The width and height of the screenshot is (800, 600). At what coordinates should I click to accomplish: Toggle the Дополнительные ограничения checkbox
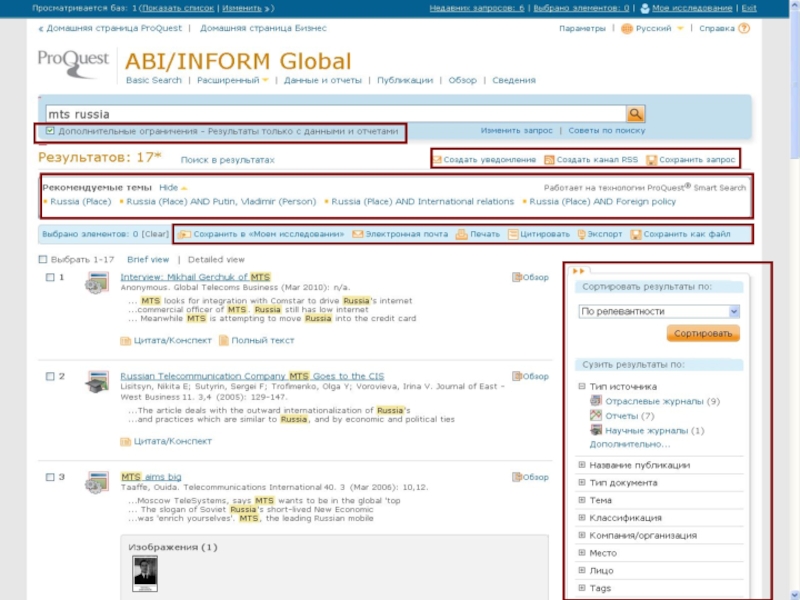[x=50, y=131]
